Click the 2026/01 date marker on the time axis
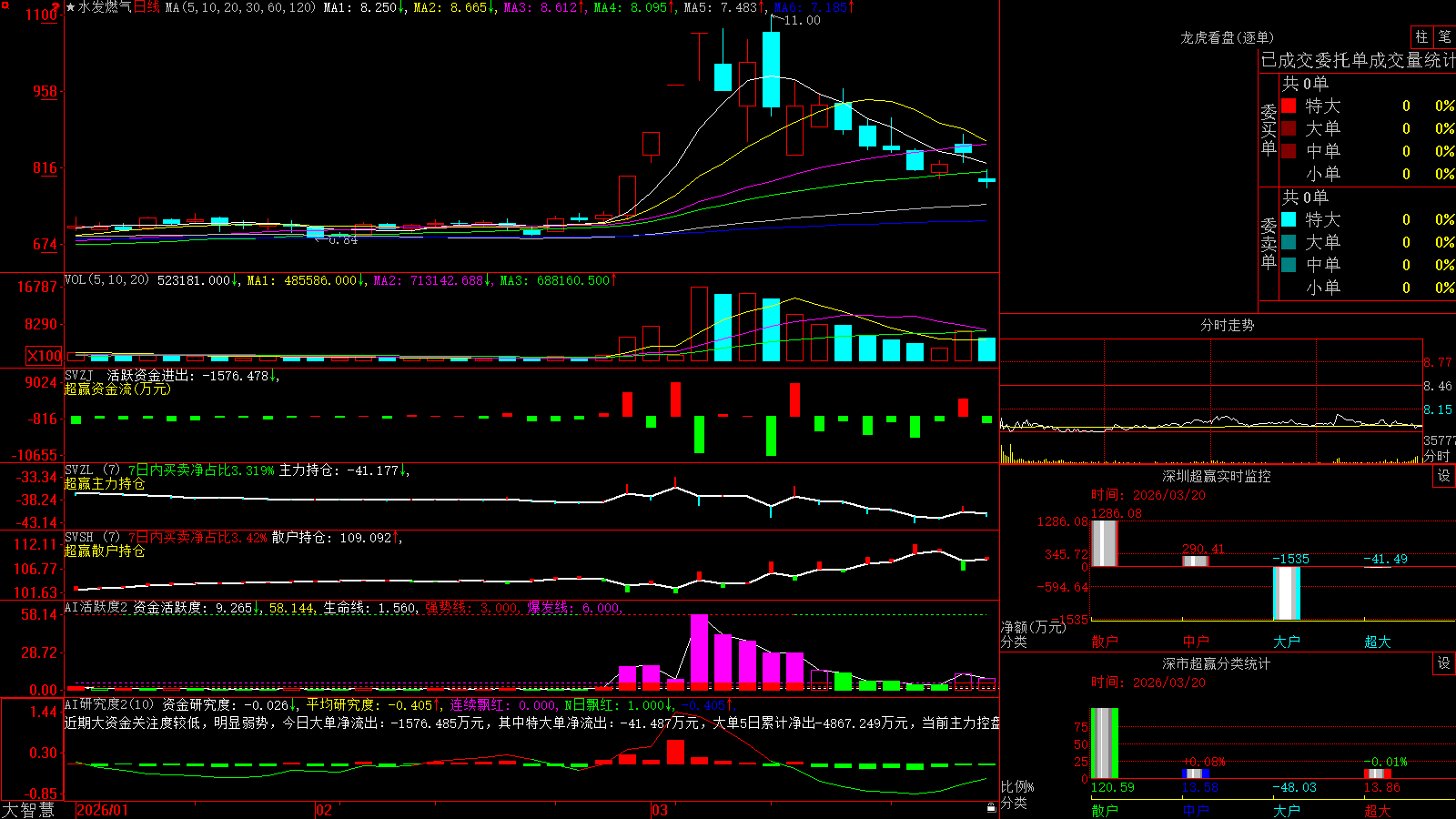Screen dimensions: 1456x819 pos(103,810)
